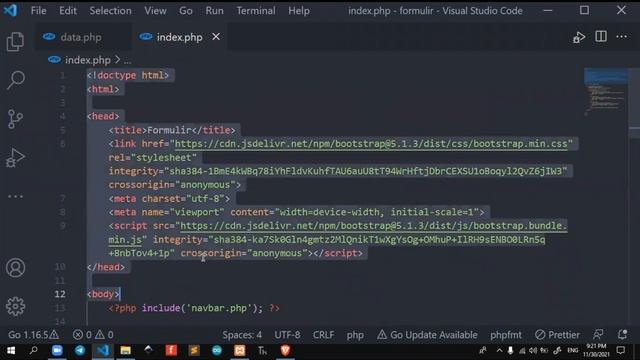Open the View menu
The image size is (640, 360).
tap(155, 11)
